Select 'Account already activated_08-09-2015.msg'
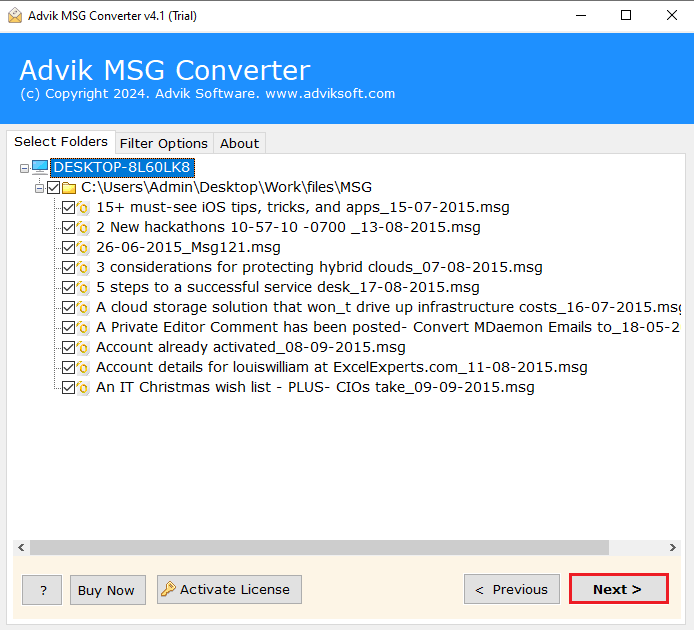The height and width of the screenshot is (630, 694). pyautogui.click(x=251, y=347)
